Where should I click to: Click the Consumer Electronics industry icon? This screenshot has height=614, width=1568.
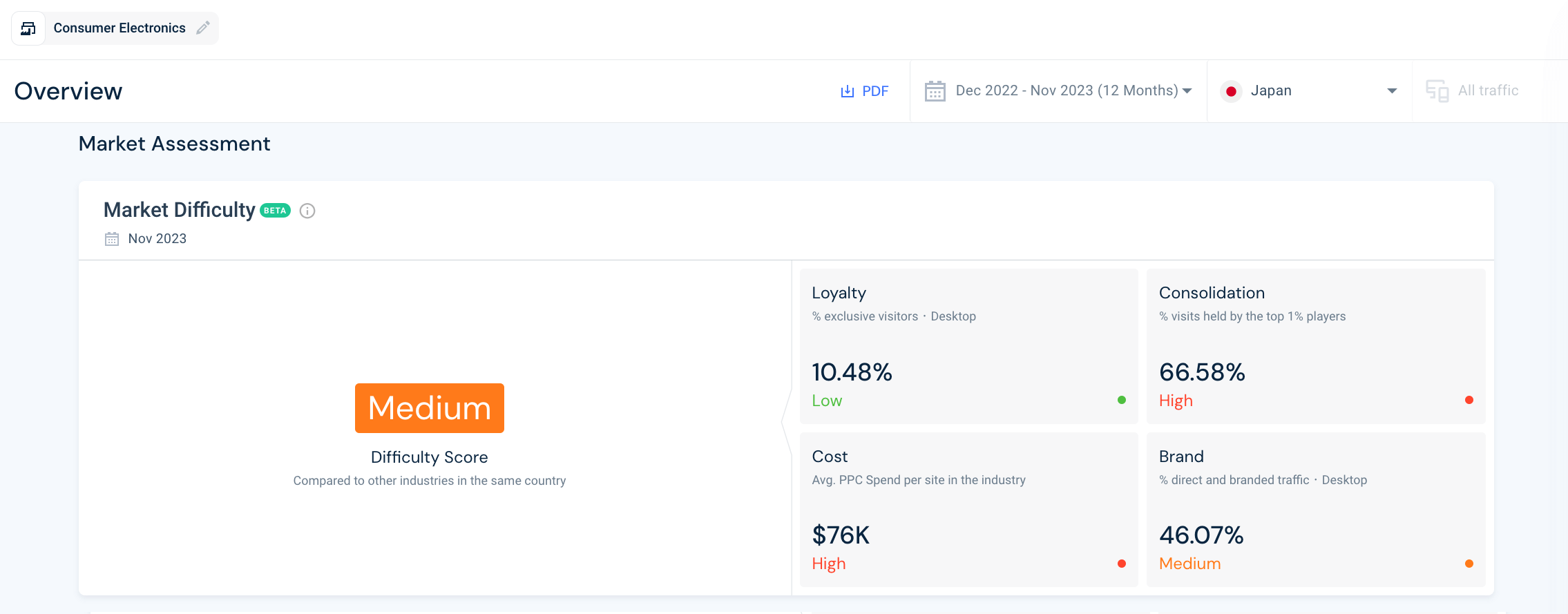point(28,28)
